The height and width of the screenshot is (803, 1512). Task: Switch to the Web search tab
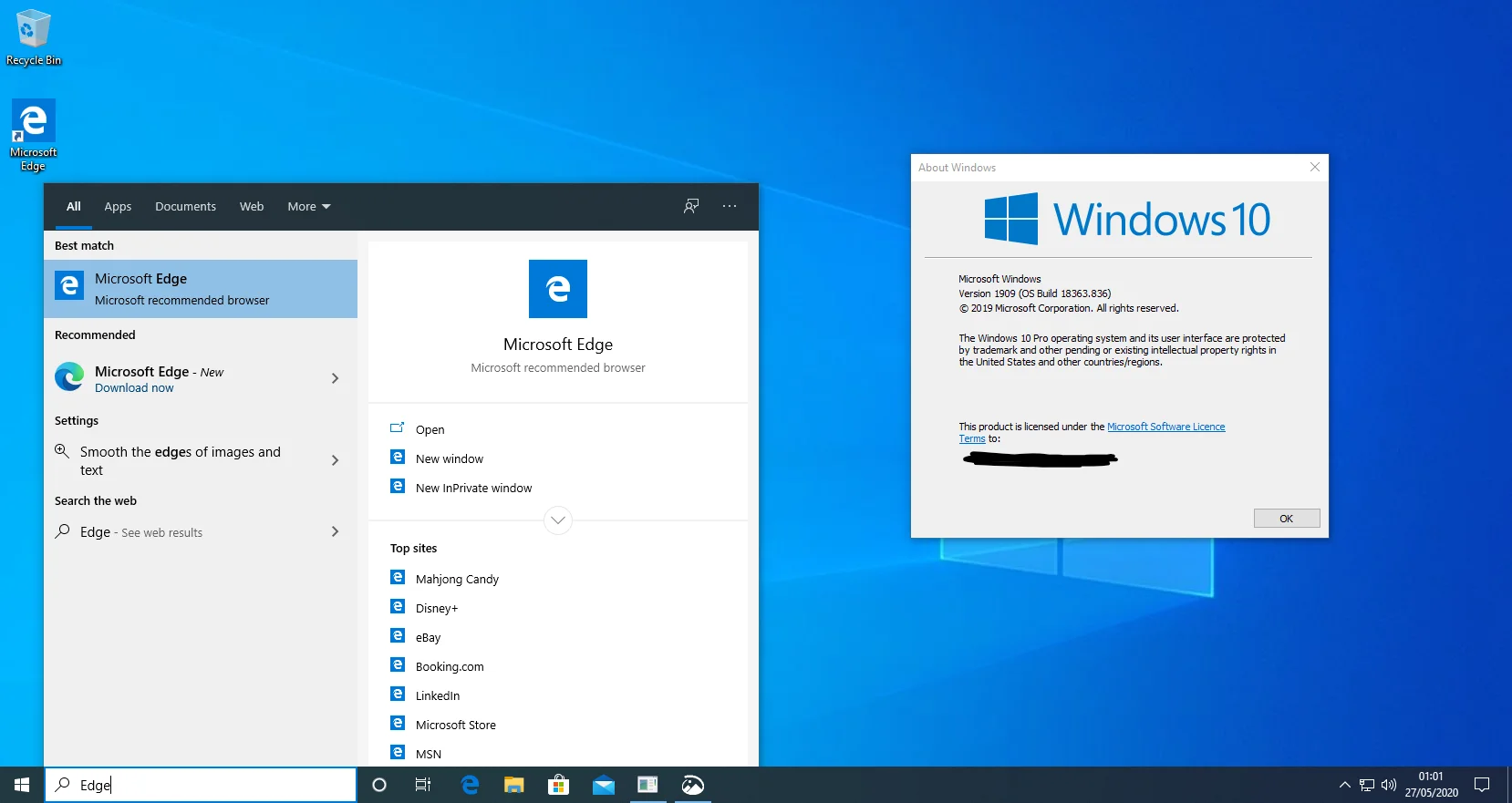tap(252, 207)
